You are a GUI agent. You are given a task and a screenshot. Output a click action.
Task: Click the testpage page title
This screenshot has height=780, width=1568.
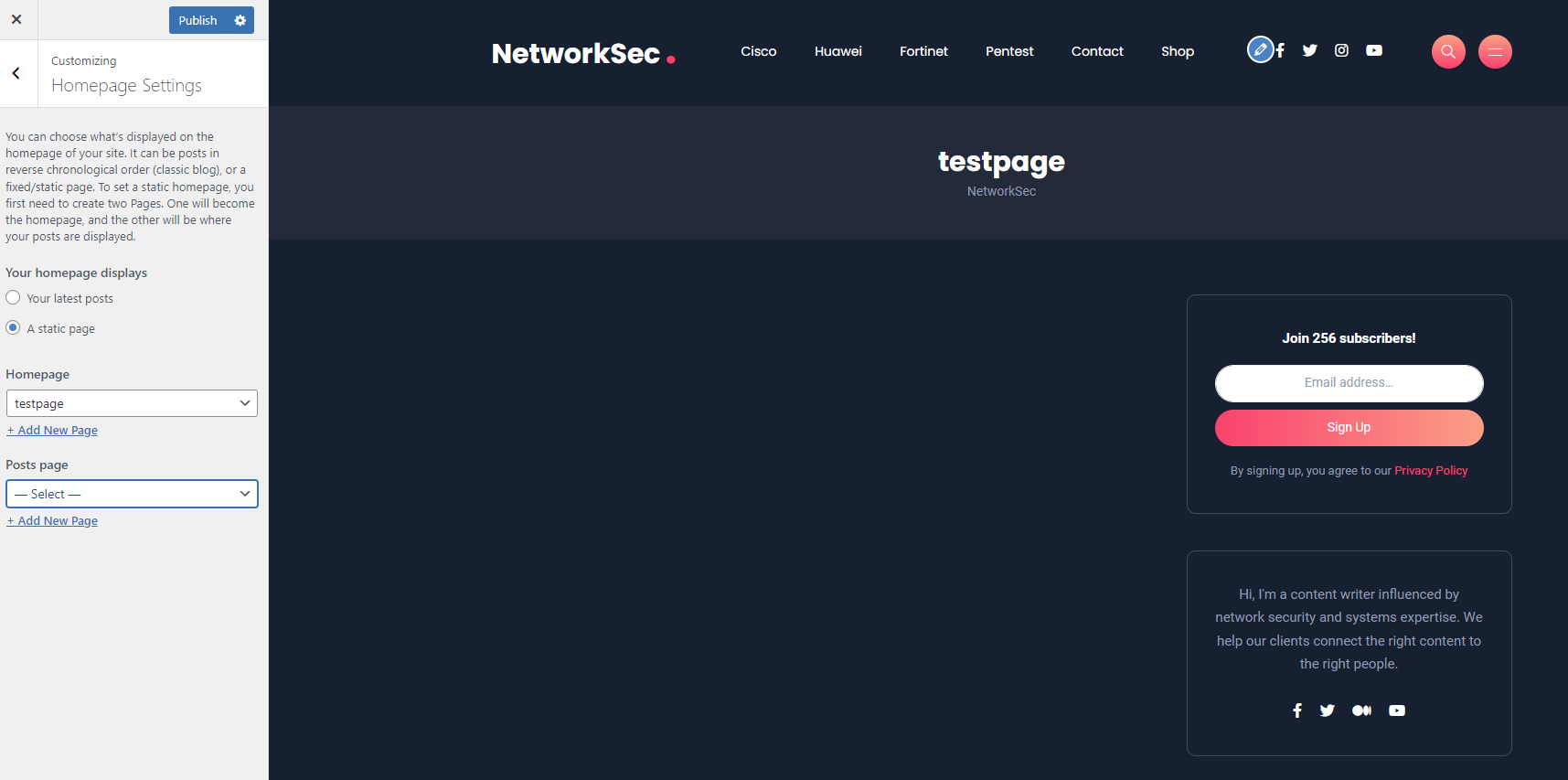click(x=1001, y=162)
